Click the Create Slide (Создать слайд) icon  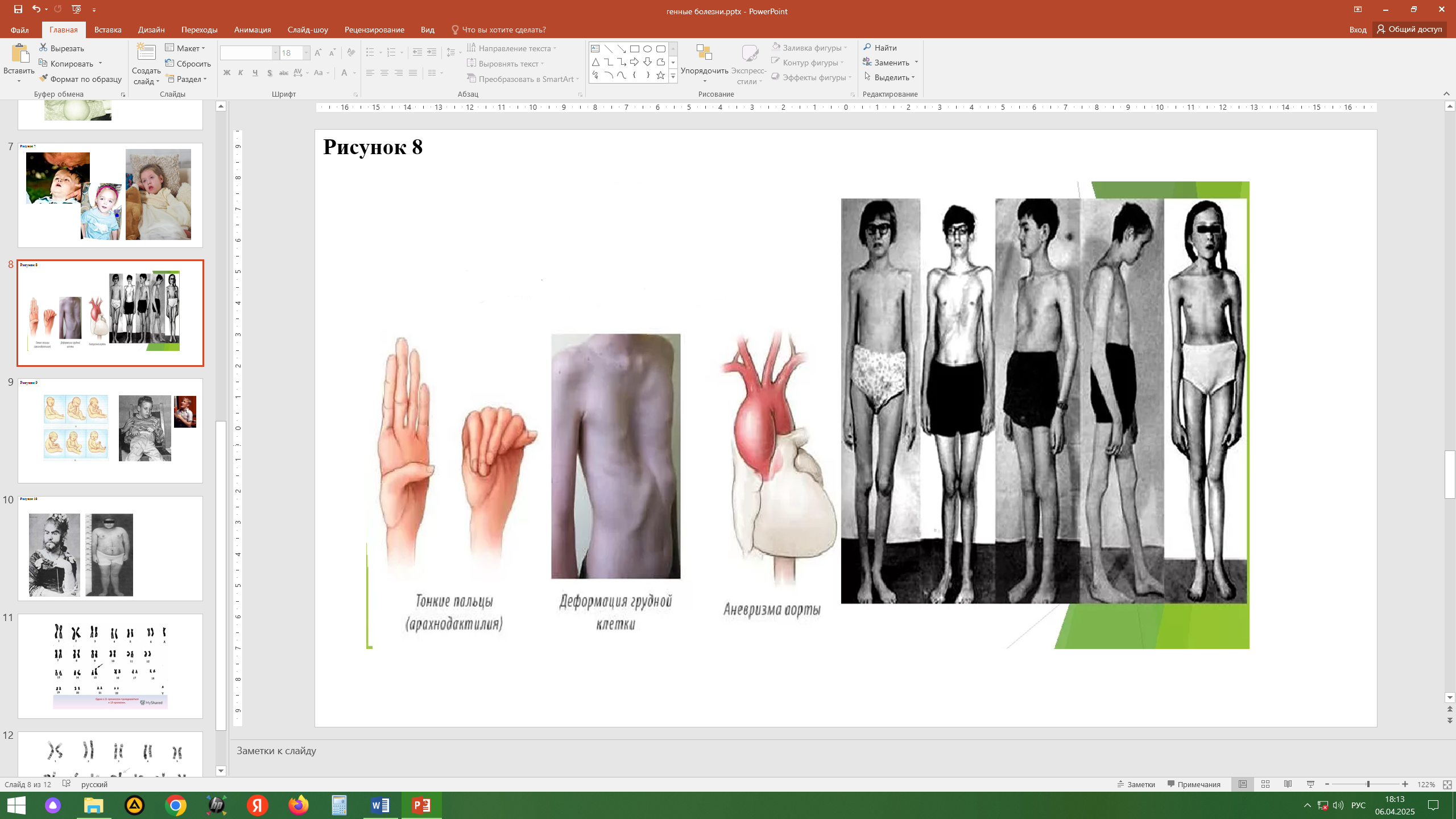point(146,53)
